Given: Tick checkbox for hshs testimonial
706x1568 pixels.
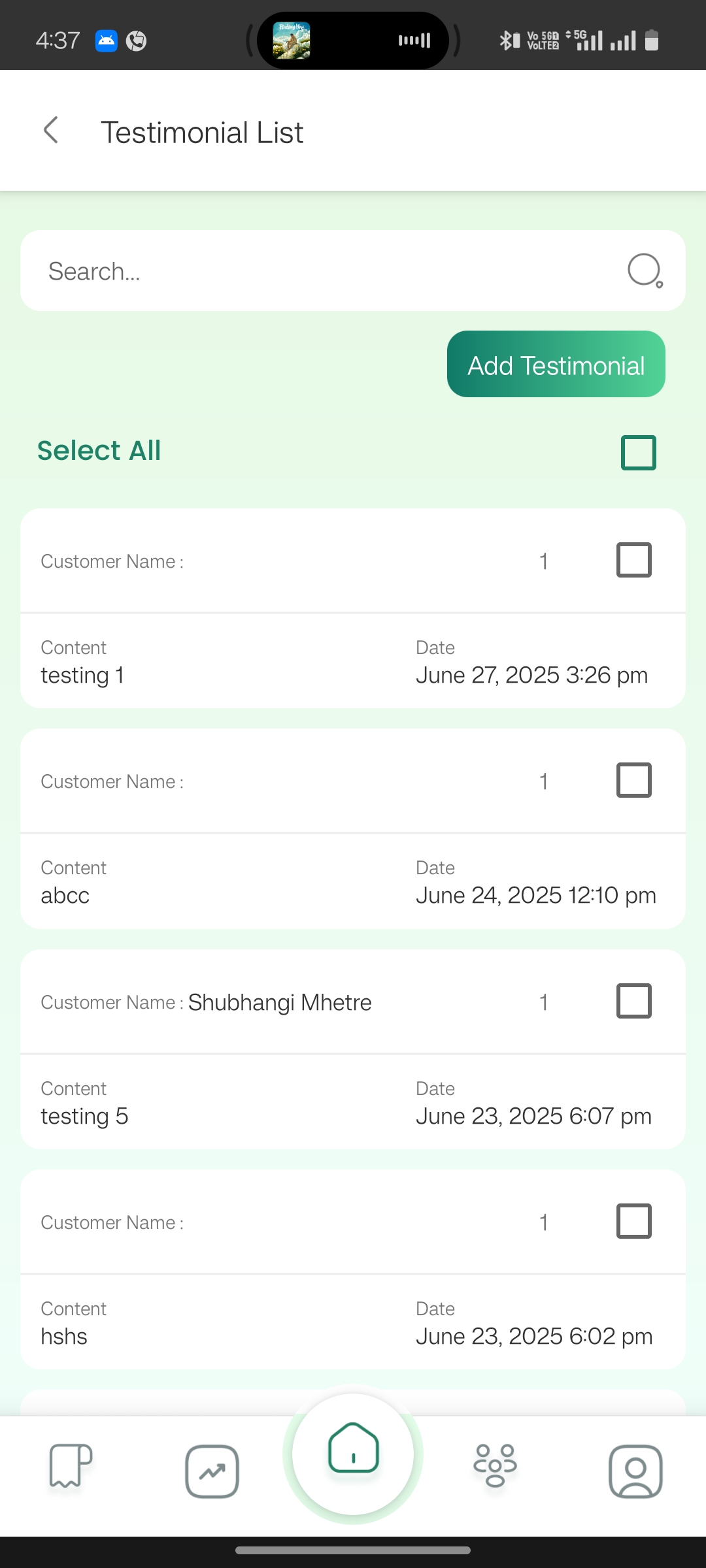Looking at the screenshot, I should 634,1221.
